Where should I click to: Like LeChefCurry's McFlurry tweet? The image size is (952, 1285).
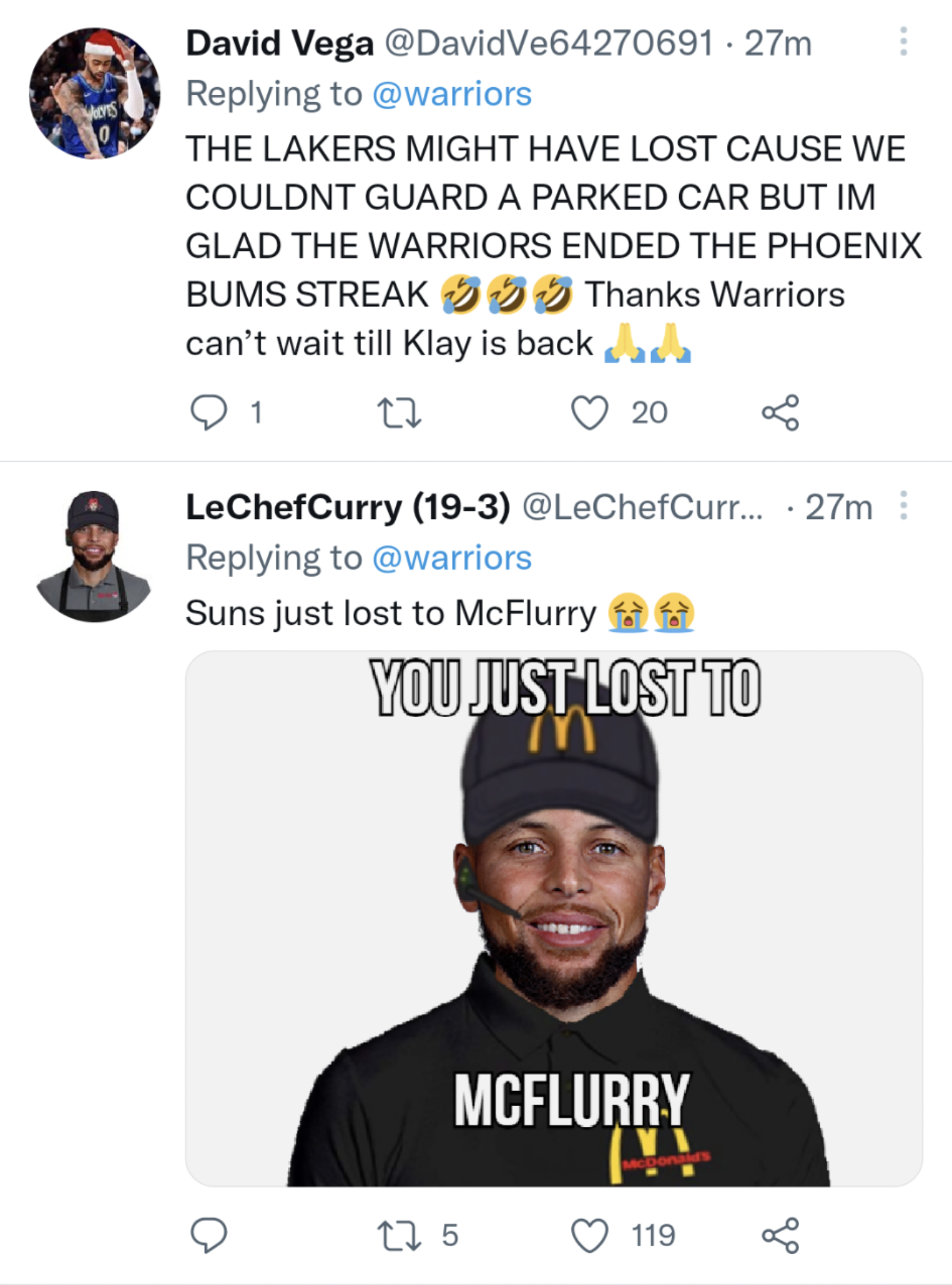590,1235
